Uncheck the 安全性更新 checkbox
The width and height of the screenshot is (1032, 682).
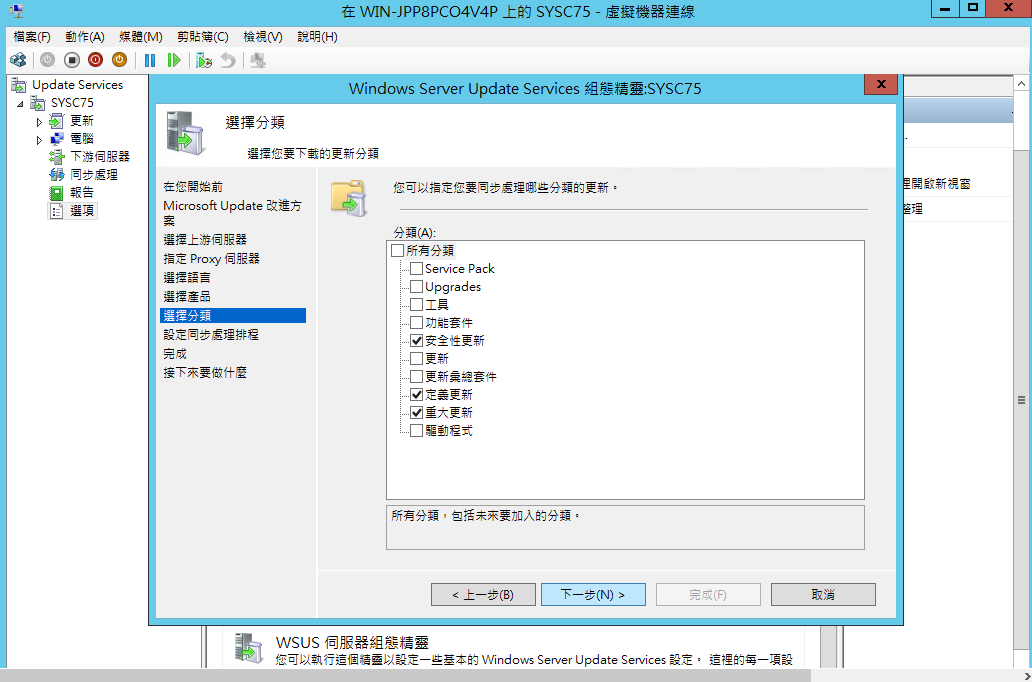point(416,341)
